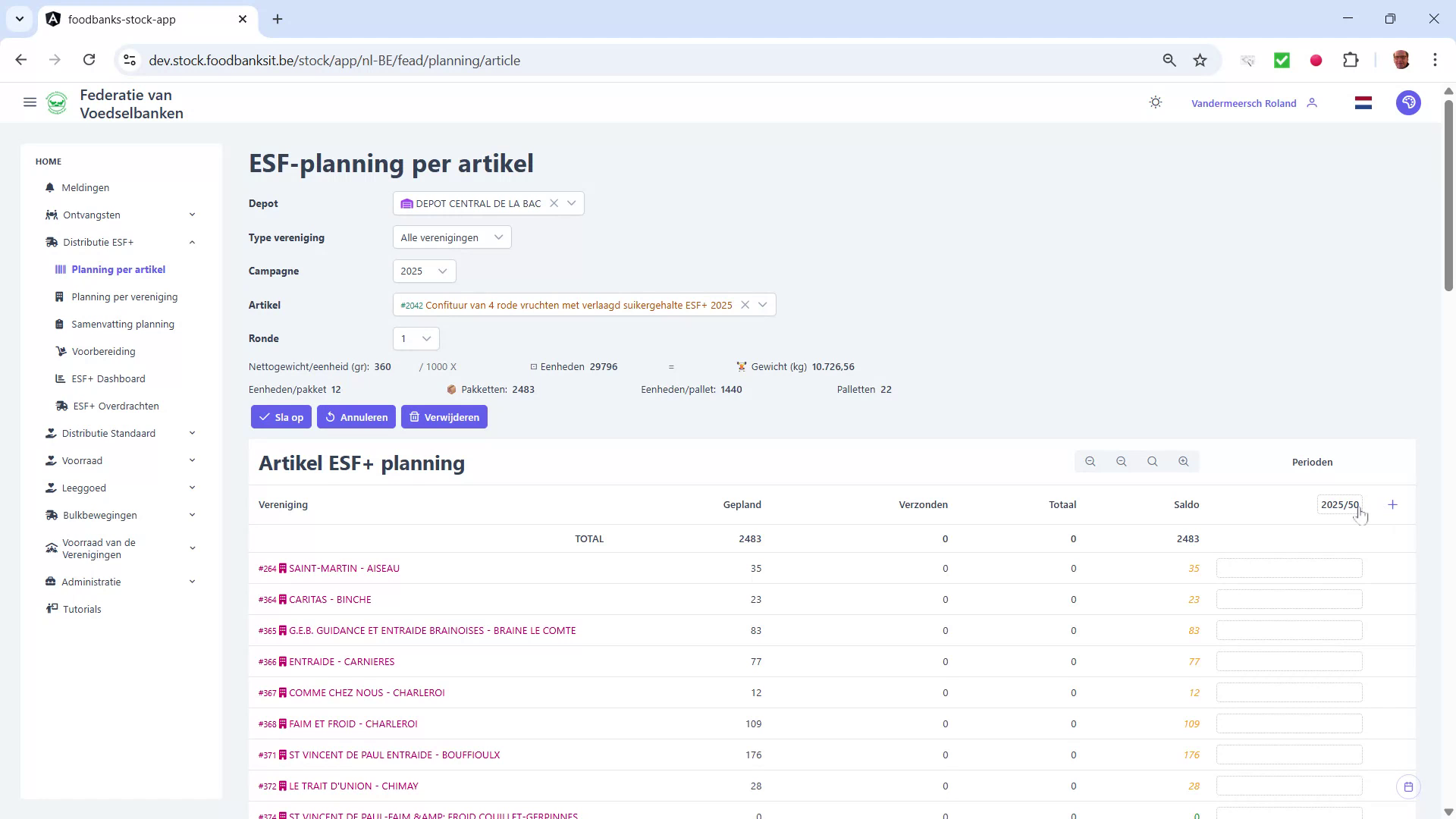The image size is (1456, 819).
Task: Clear the selected Depot with the X
Action: (x=554, y=203)
